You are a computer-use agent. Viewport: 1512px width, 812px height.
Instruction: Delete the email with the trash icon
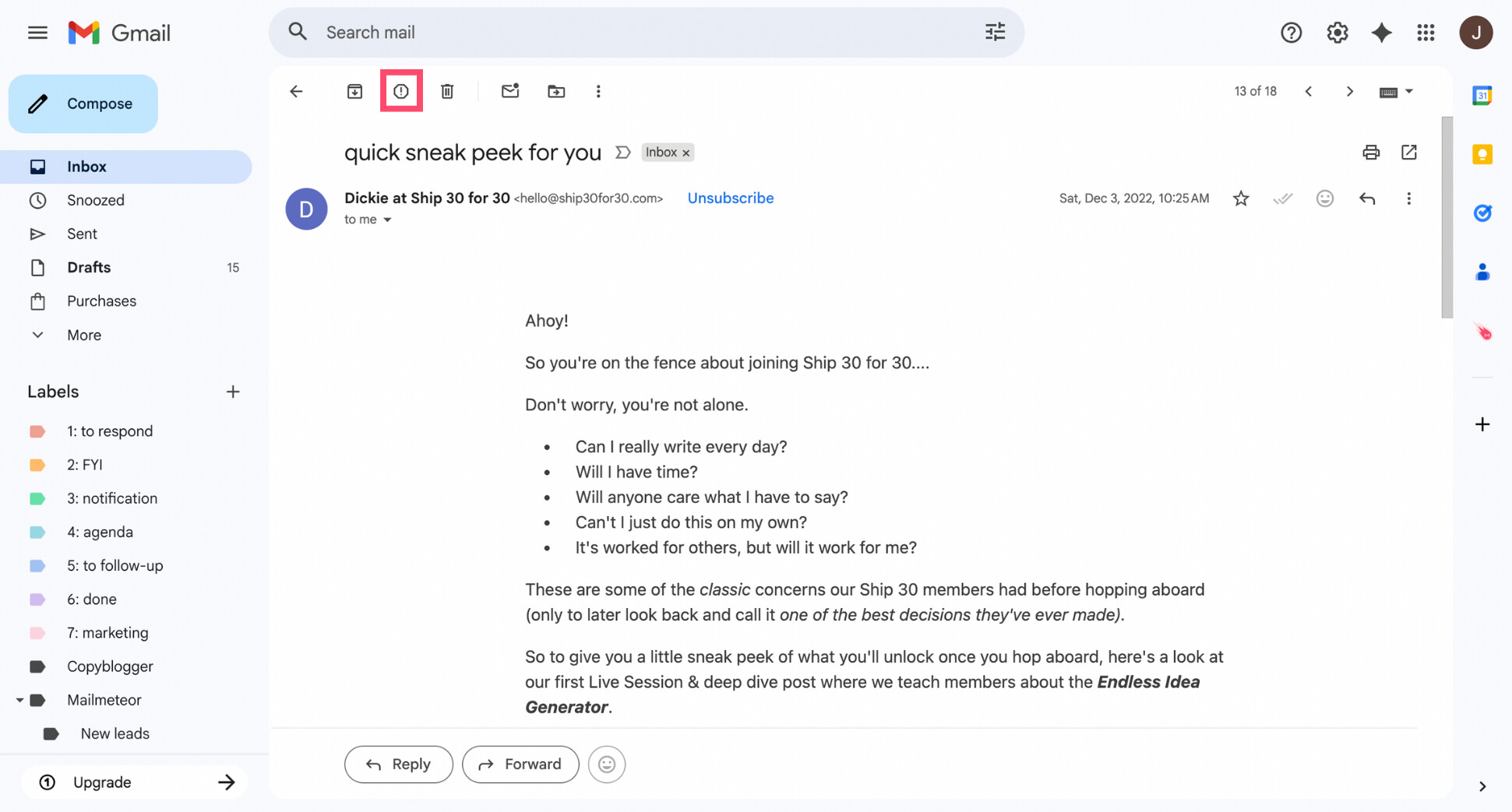coord(447,91)
